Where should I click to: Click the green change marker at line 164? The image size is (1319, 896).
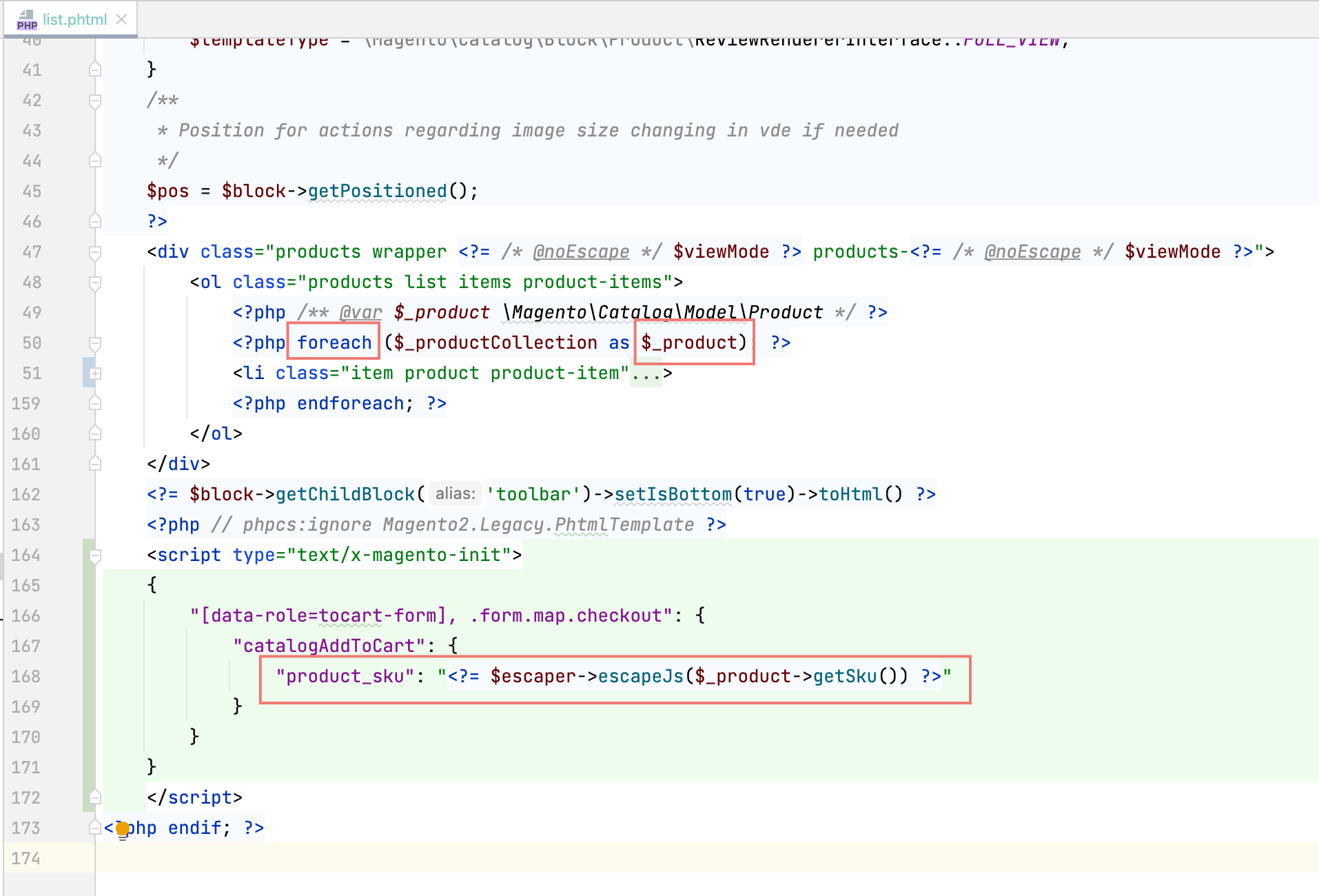88,555
